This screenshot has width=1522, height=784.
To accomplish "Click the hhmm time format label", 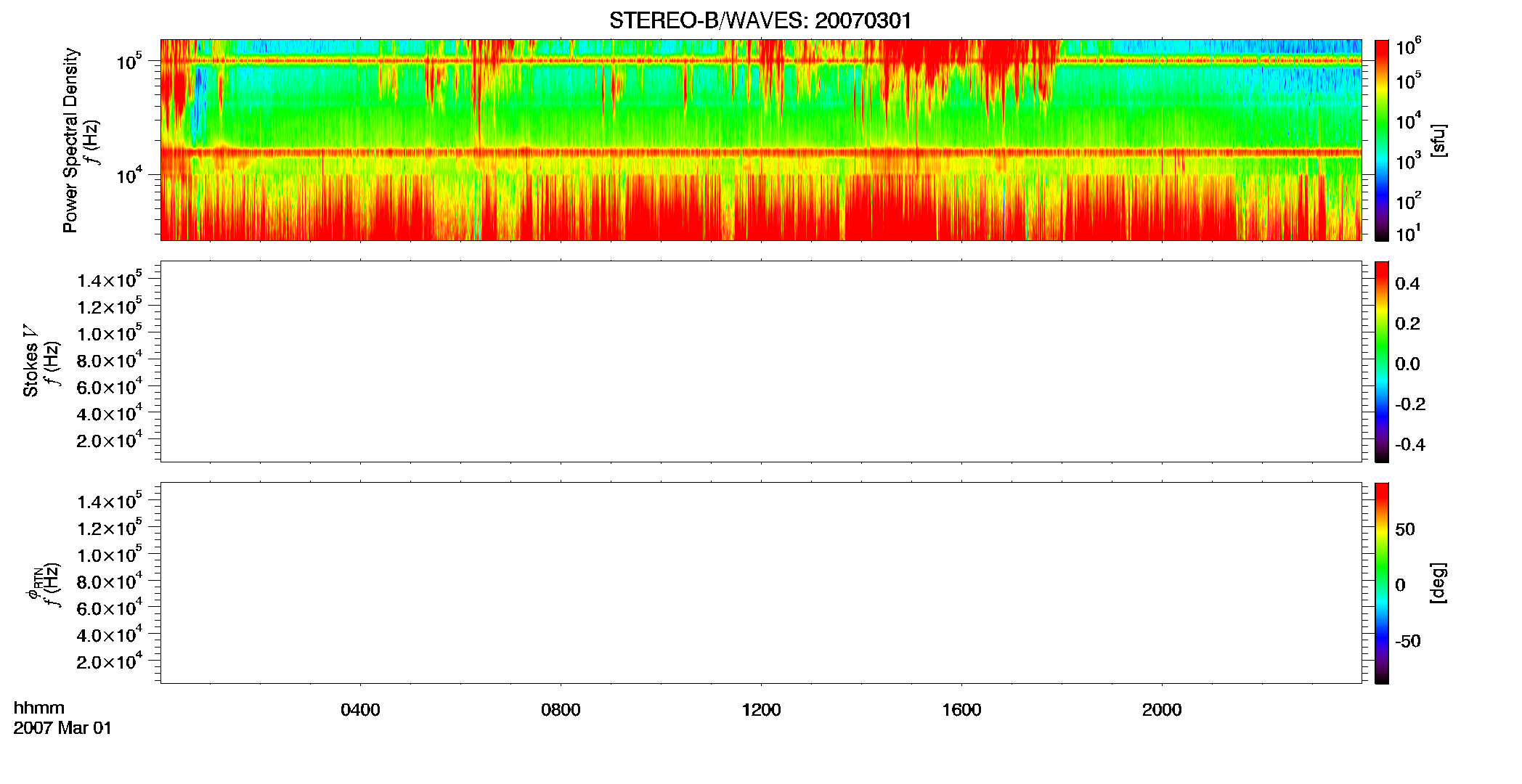I will tap(39, 708).
